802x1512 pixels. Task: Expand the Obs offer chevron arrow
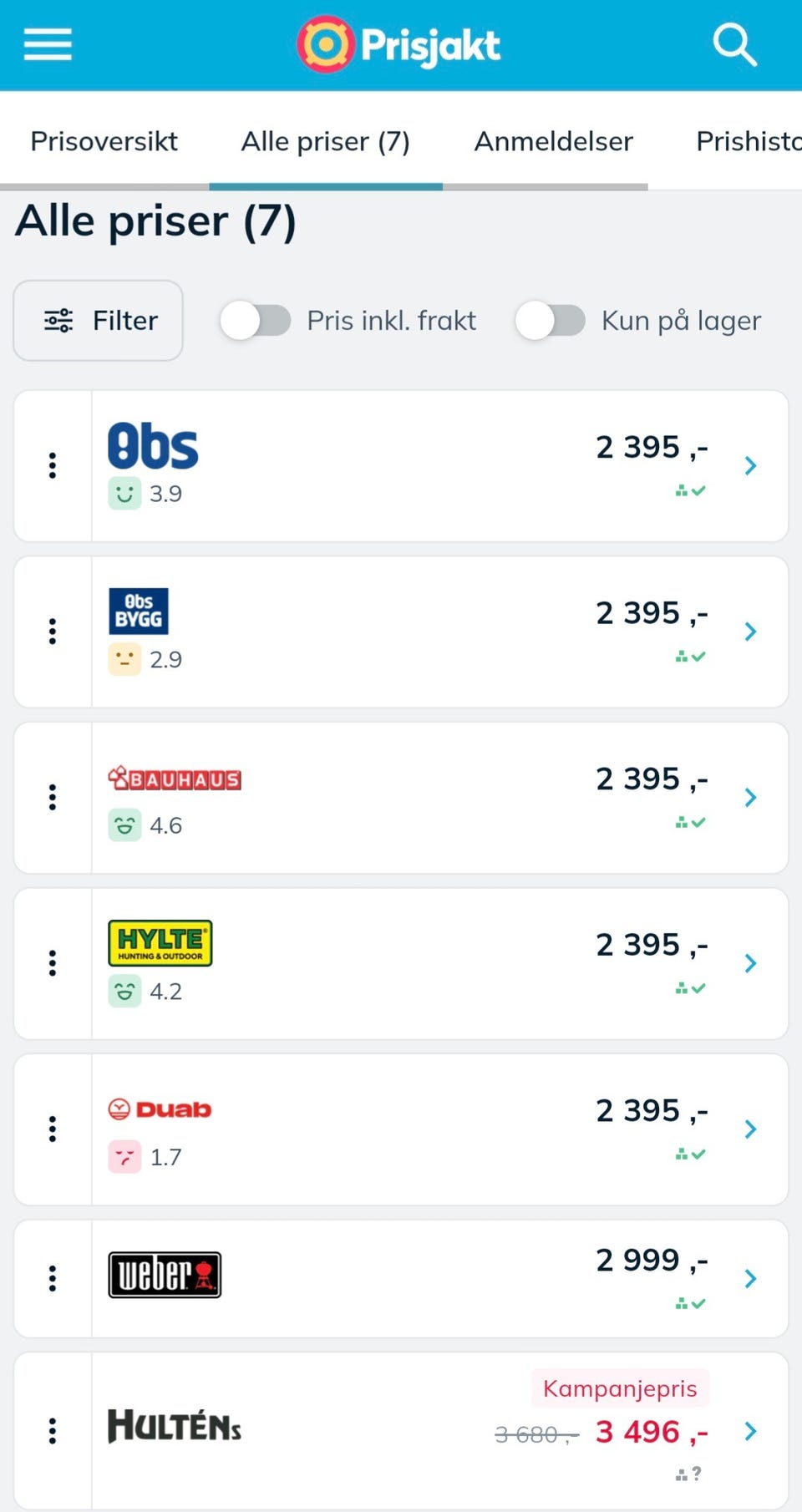pyautogui.click(x=750, y=465)
